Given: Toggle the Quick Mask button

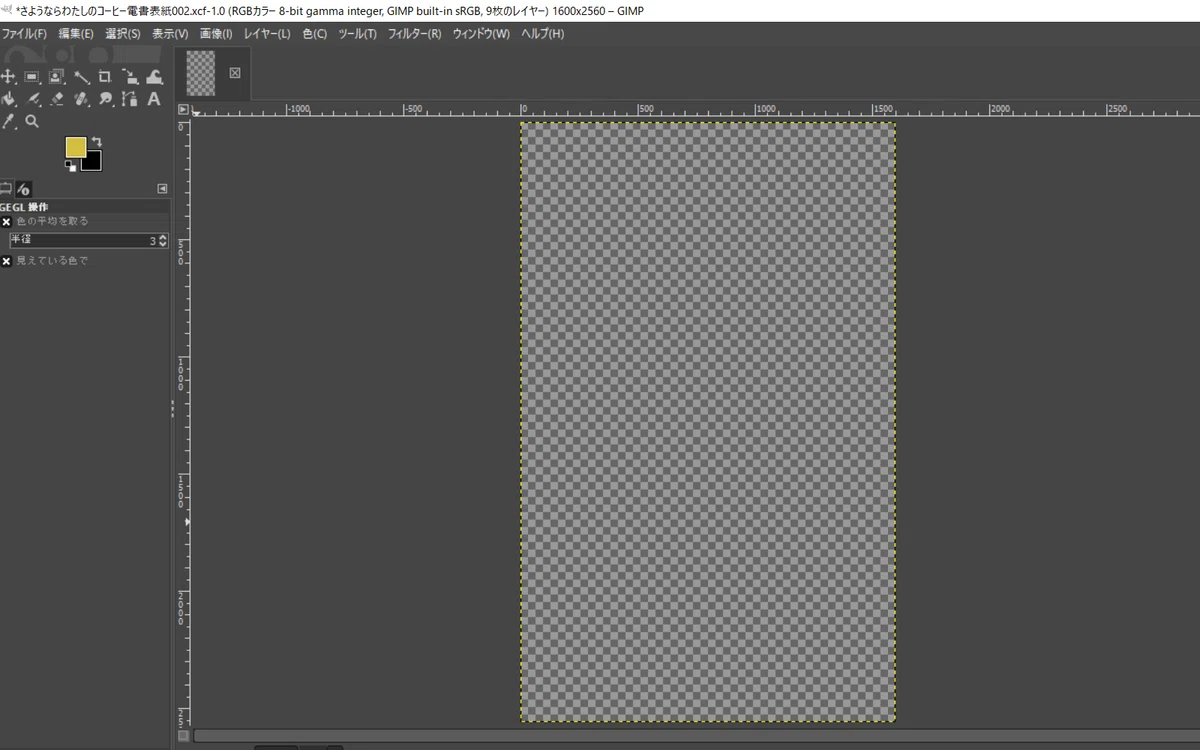Looking at the screenshot, I should [x=183, y=736].
